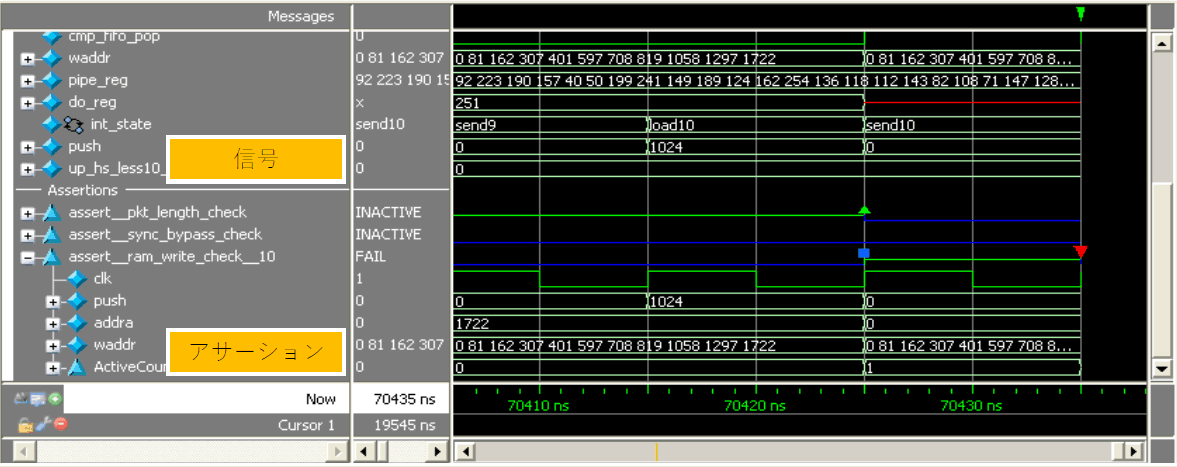
Task: Expand the waddr signal above pipe_reg
Action: pyautogui.click(x=28, y=59)
